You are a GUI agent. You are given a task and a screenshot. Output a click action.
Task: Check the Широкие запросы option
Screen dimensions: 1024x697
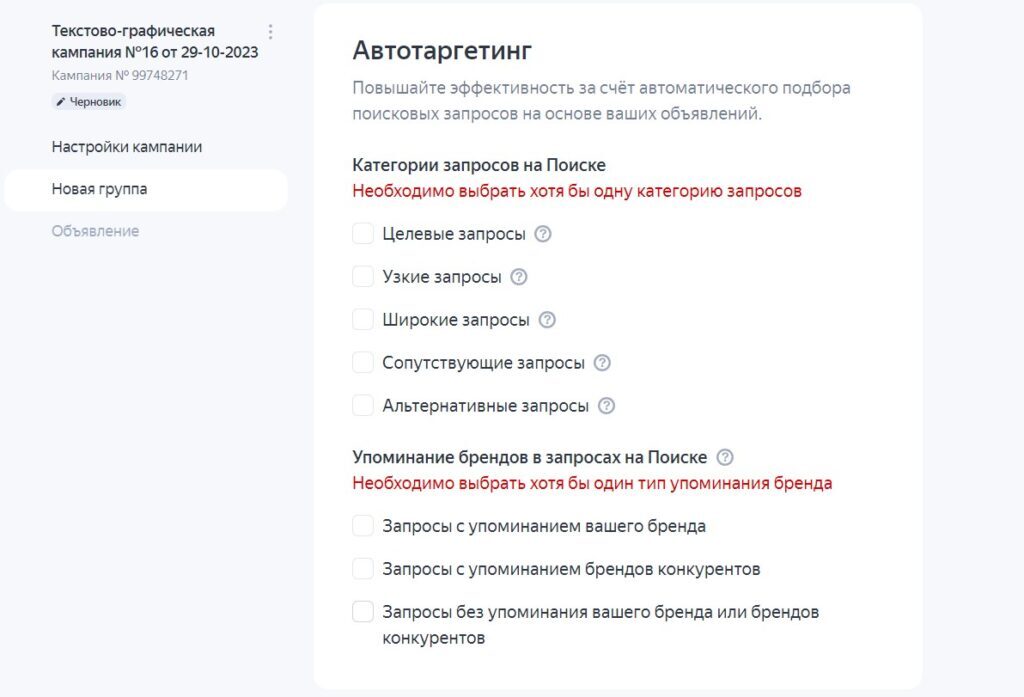click(x=363, y=320)
